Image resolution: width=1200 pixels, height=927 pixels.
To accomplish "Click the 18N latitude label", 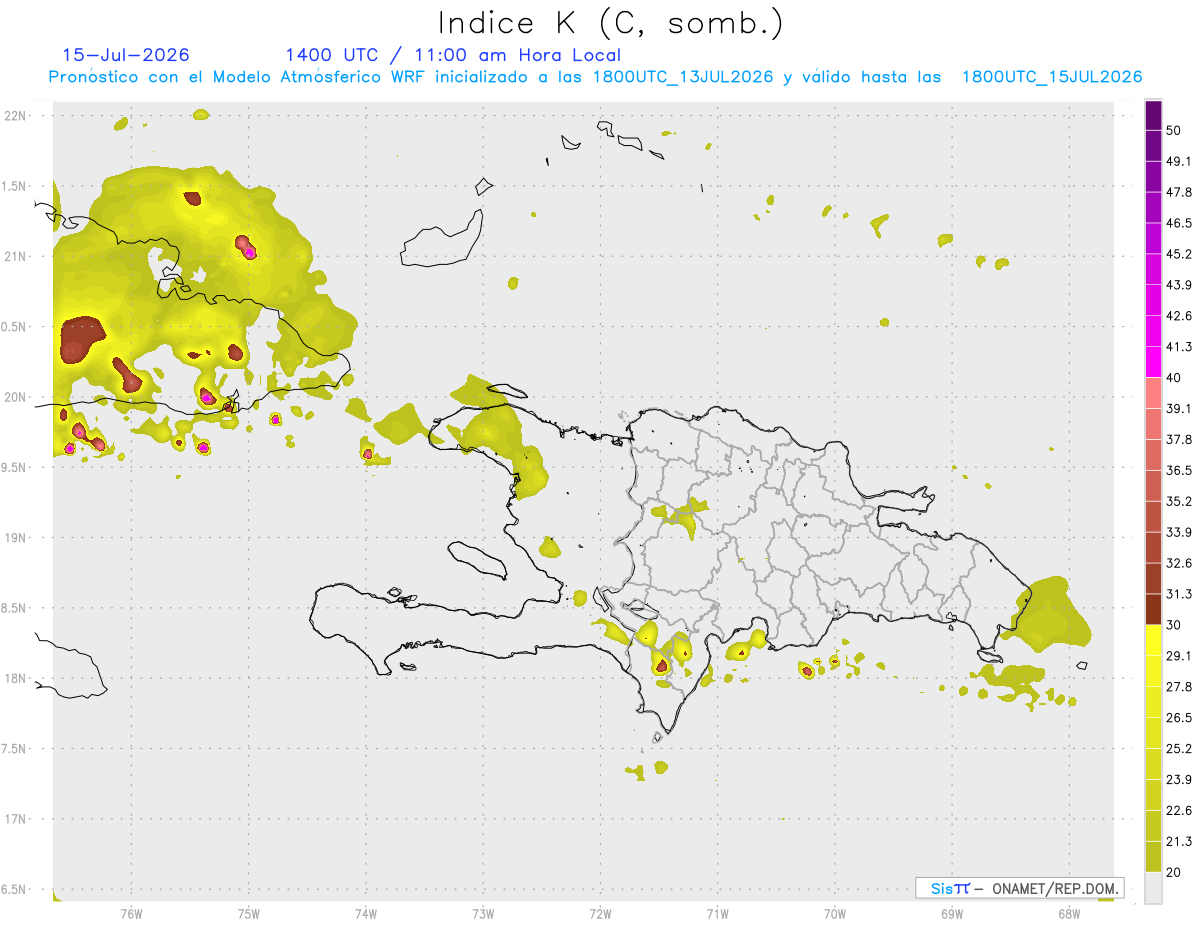I will tap(15, 678).
